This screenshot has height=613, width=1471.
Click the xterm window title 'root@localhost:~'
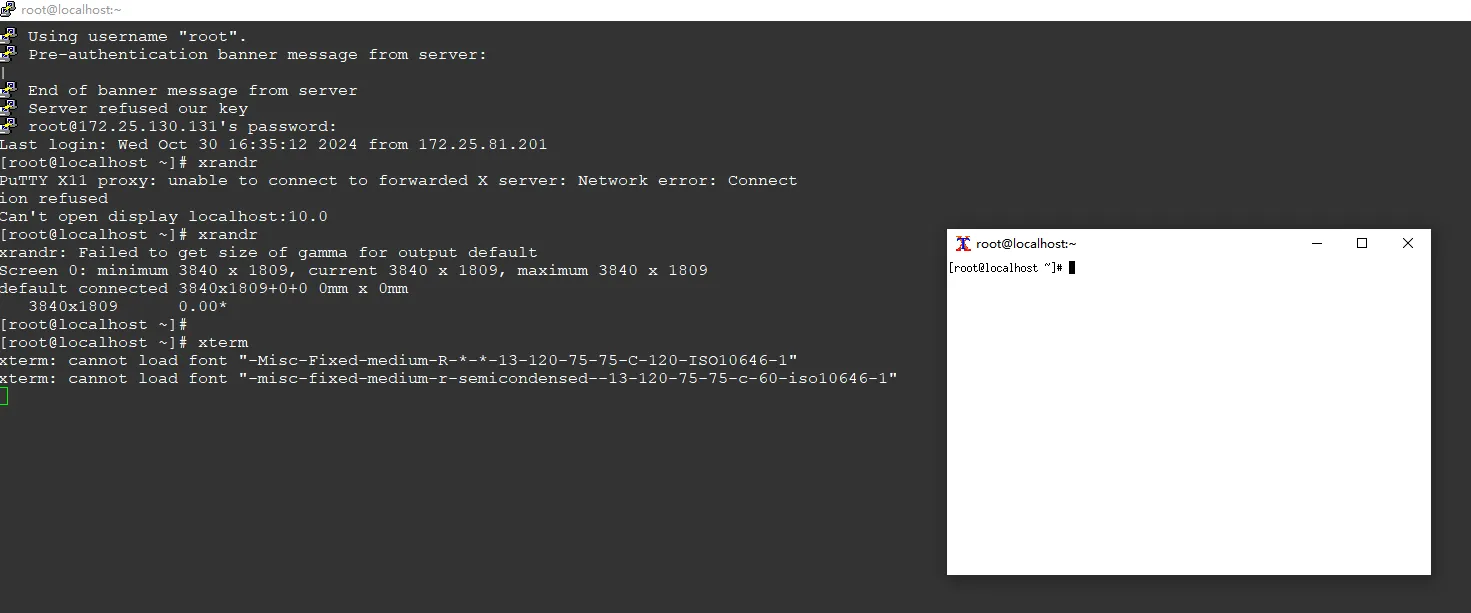[x=1026, y=244]
